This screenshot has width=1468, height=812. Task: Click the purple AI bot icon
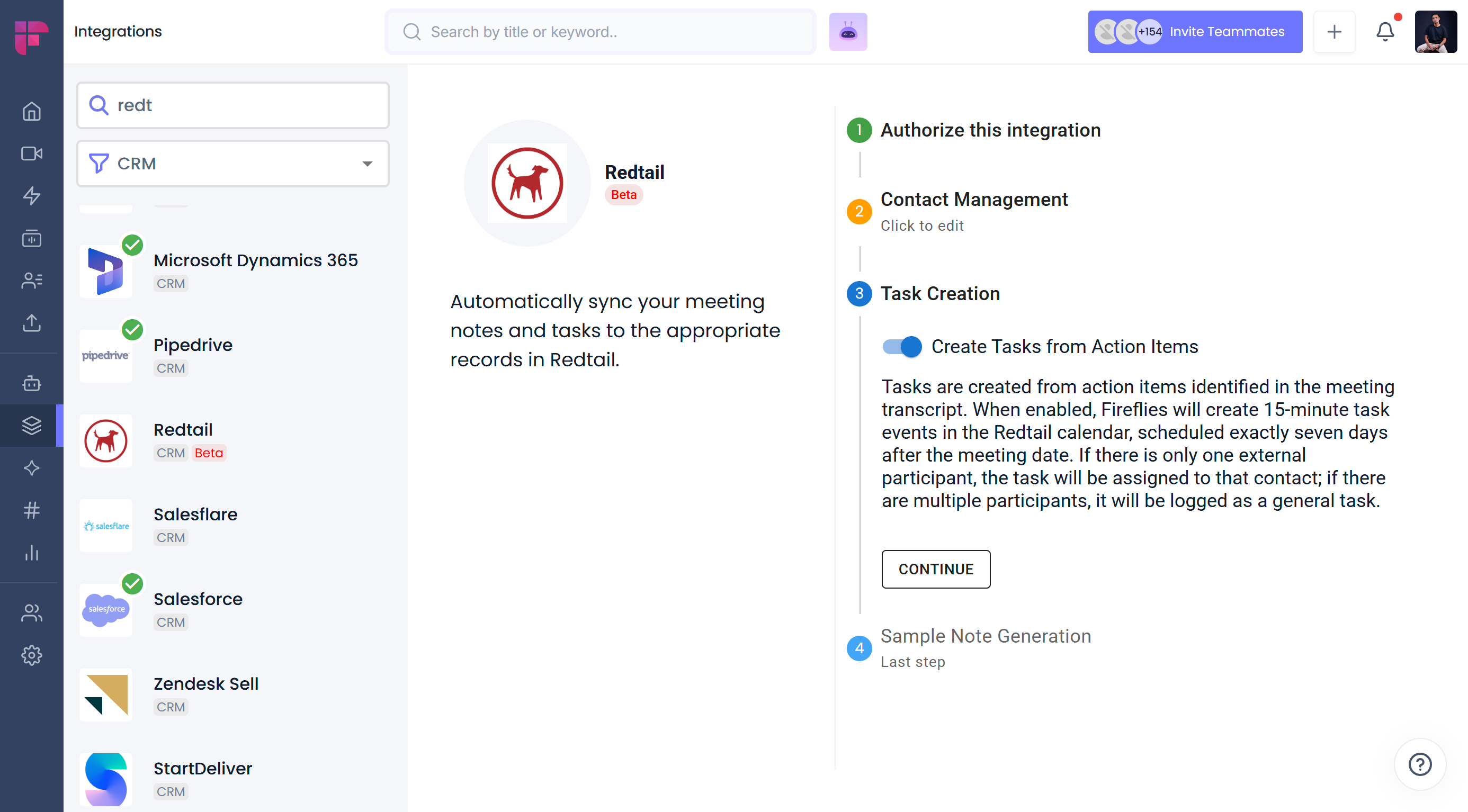pos(848,32)
